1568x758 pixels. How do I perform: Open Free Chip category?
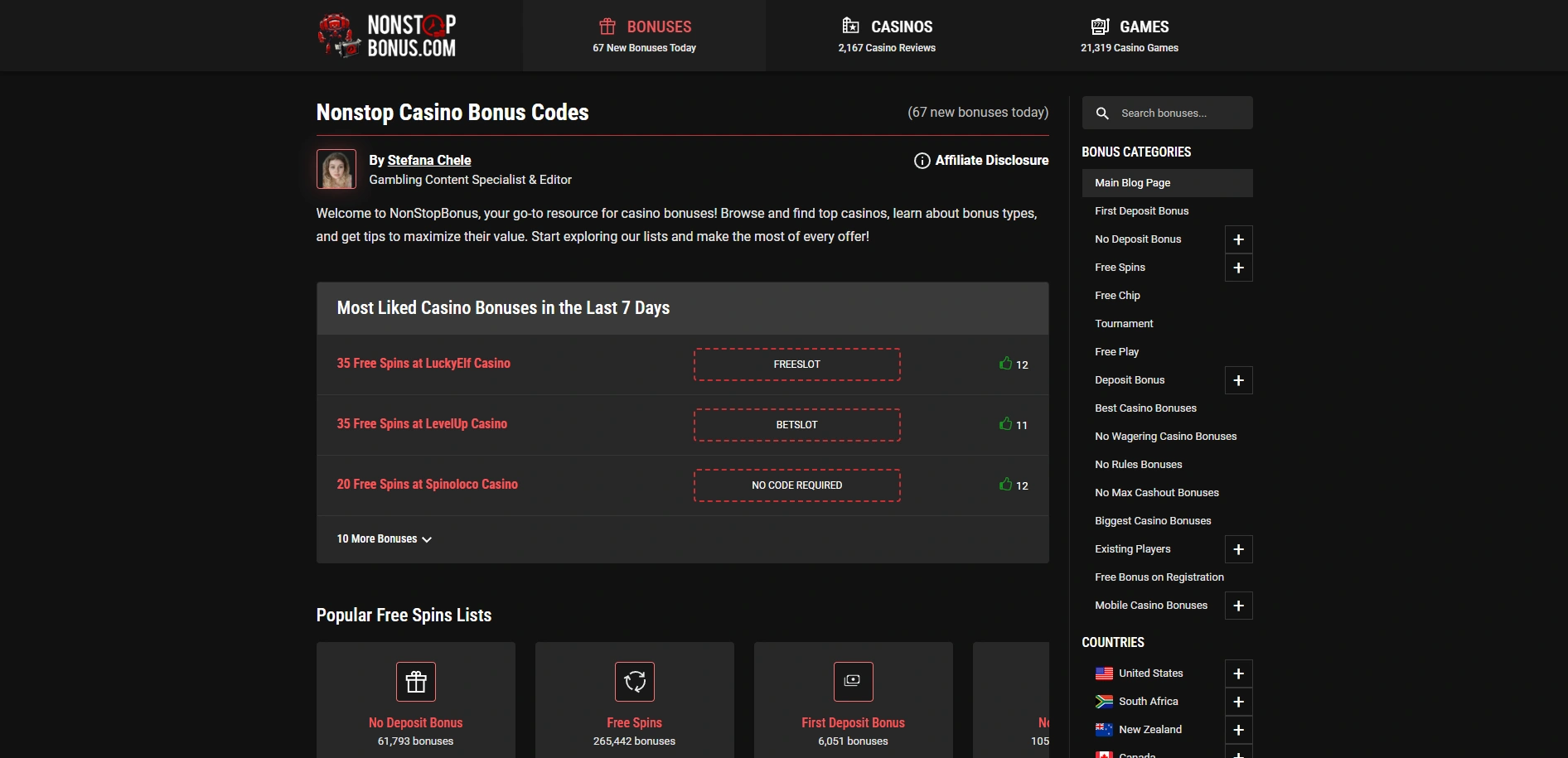pos(1117,296)
